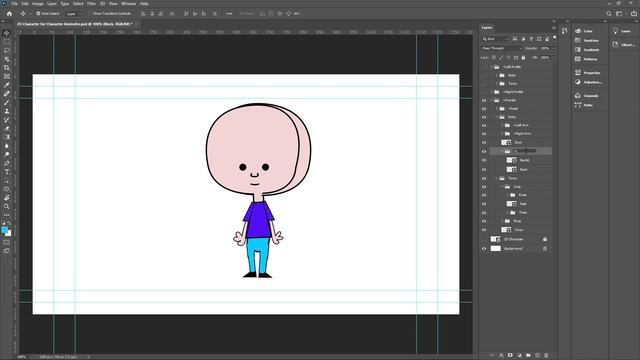The height and width of the screenshot is (360, 640).
Task: Hide the +Right Arm group
Action: (484, 134)
